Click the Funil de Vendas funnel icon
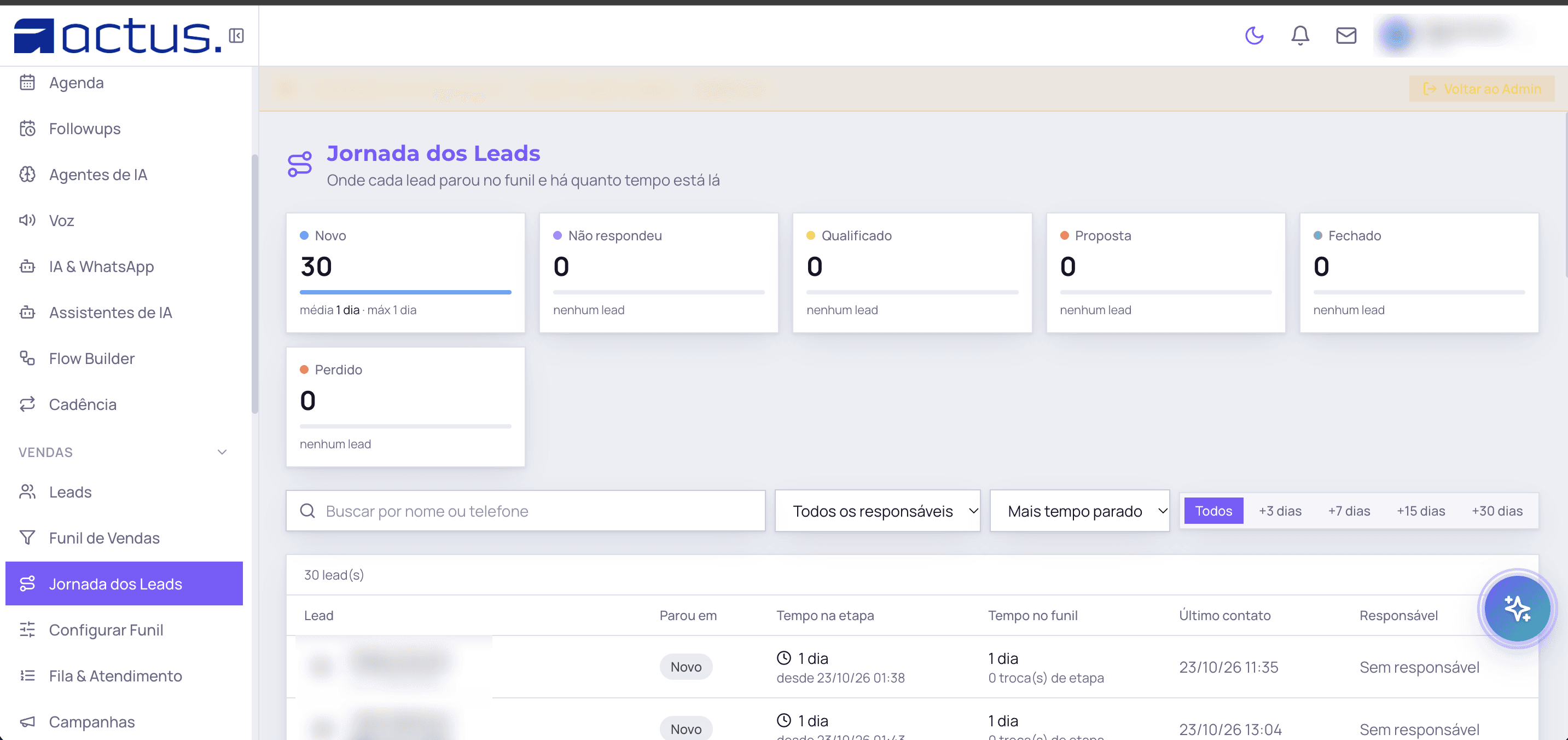The width and height of the screenshot is (1568, 740). pos(27,537)
